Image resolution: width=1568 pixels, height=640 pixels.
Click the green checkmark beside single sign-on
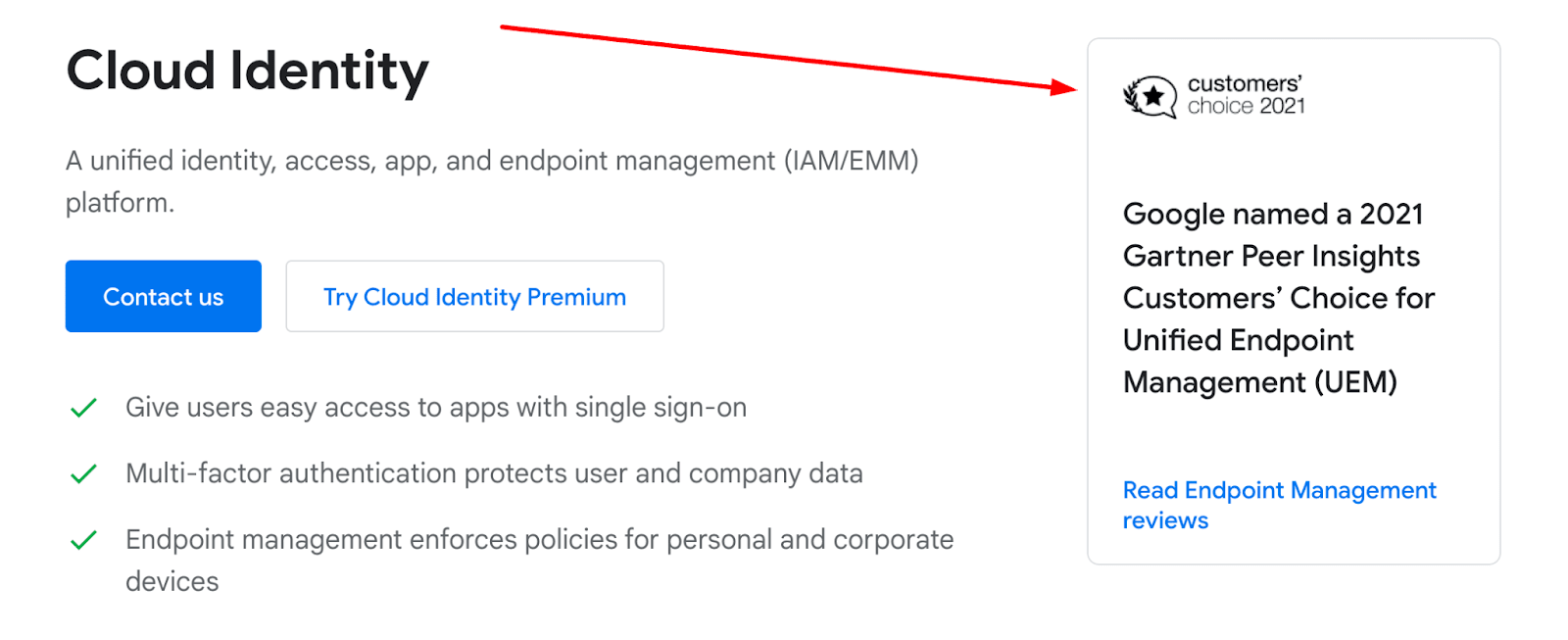coord(83,407)
